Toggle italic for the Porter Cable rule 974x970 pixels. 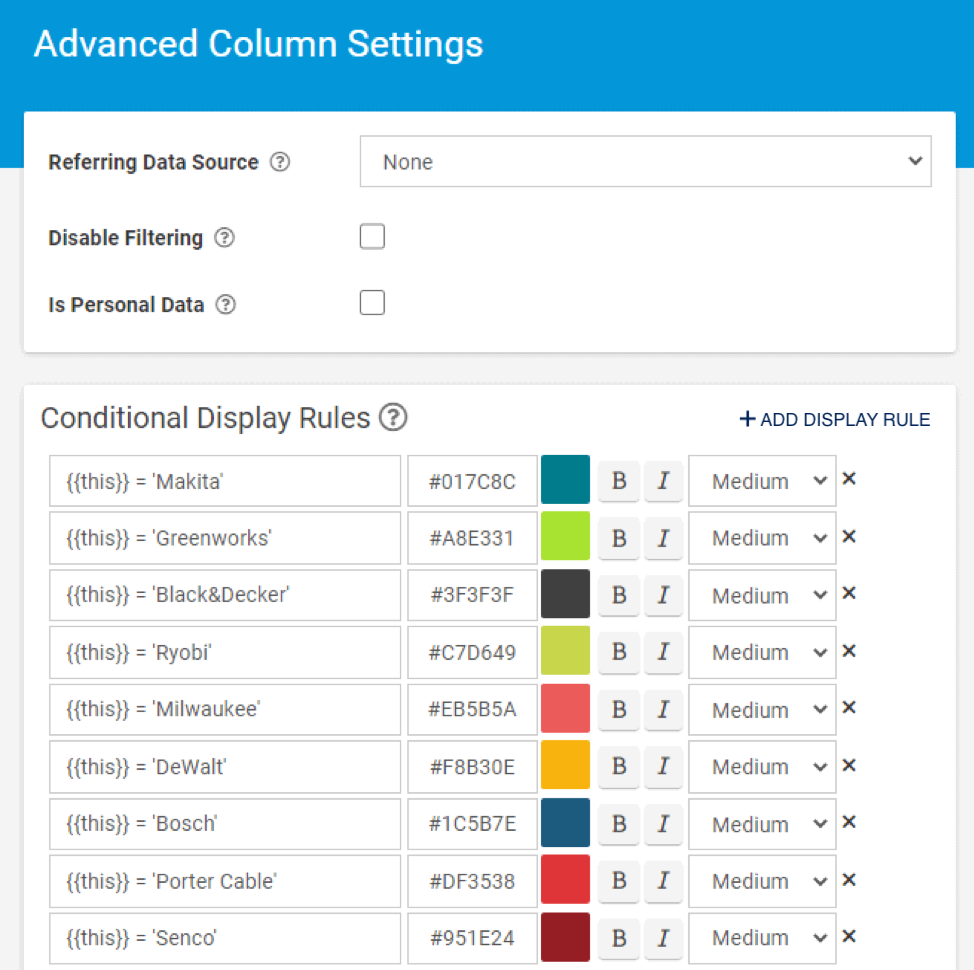(663, 881)
